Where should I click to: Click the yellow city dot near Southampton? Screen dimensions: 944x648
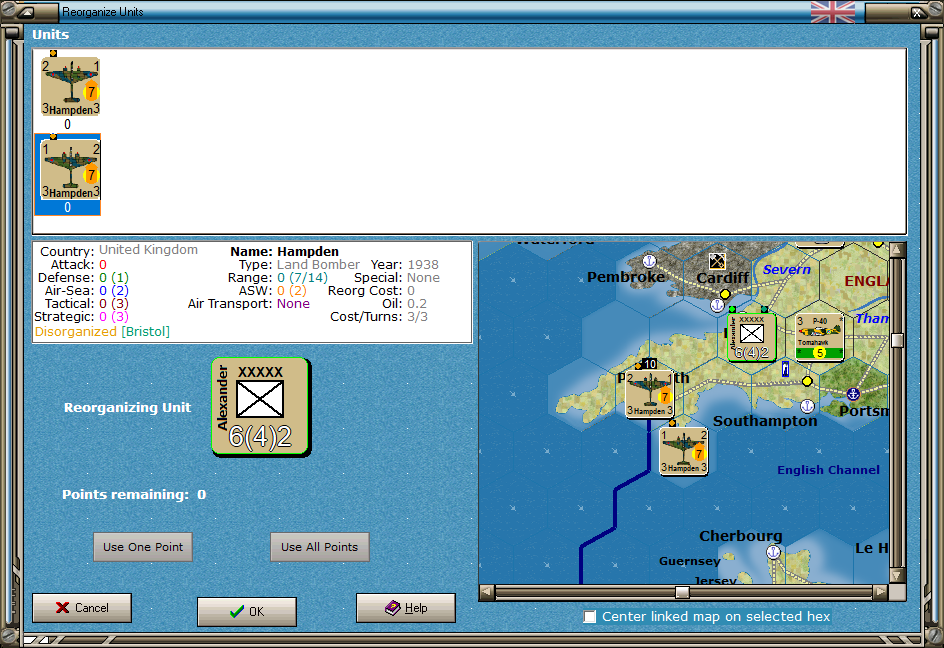[807, 381]
